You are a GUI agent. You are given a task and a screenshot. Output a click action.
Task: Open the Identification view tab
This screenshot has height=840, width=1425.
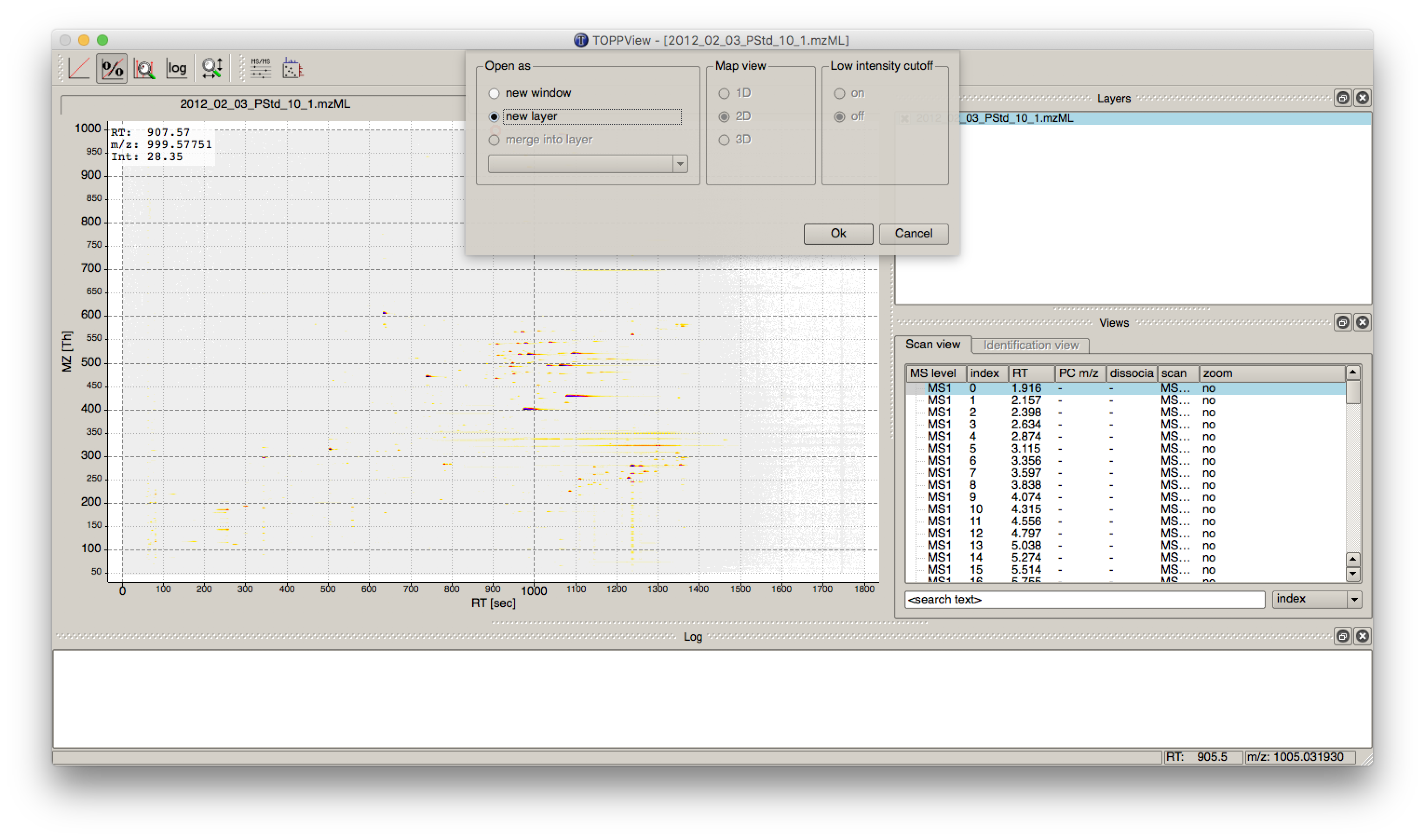point(1031,345)
